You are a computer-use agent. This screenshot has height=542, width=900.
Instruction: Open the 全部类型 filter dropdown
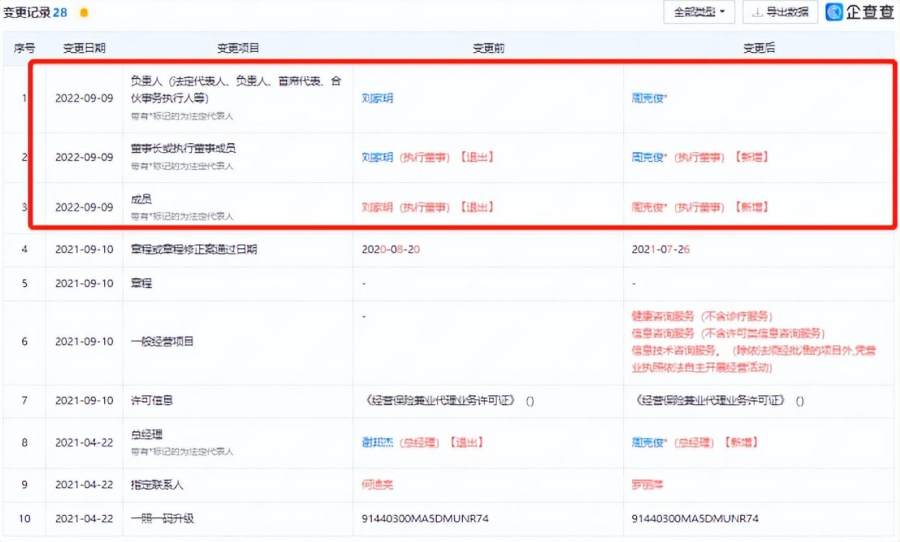click(699, 12)
